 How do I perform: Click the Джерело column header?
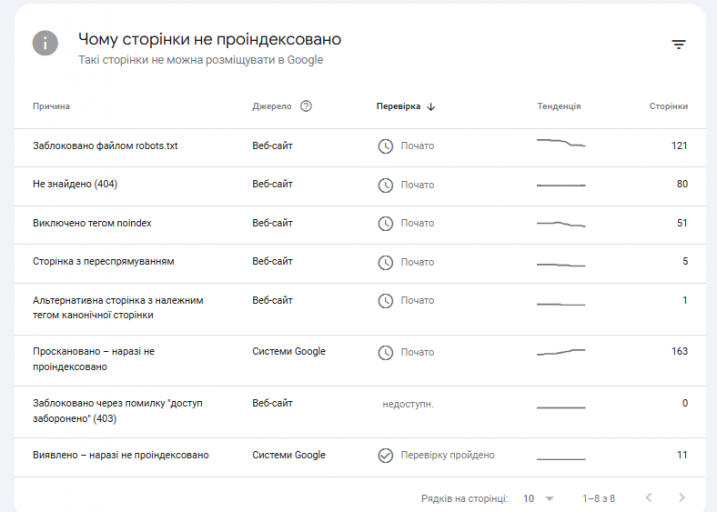[272, 106]
